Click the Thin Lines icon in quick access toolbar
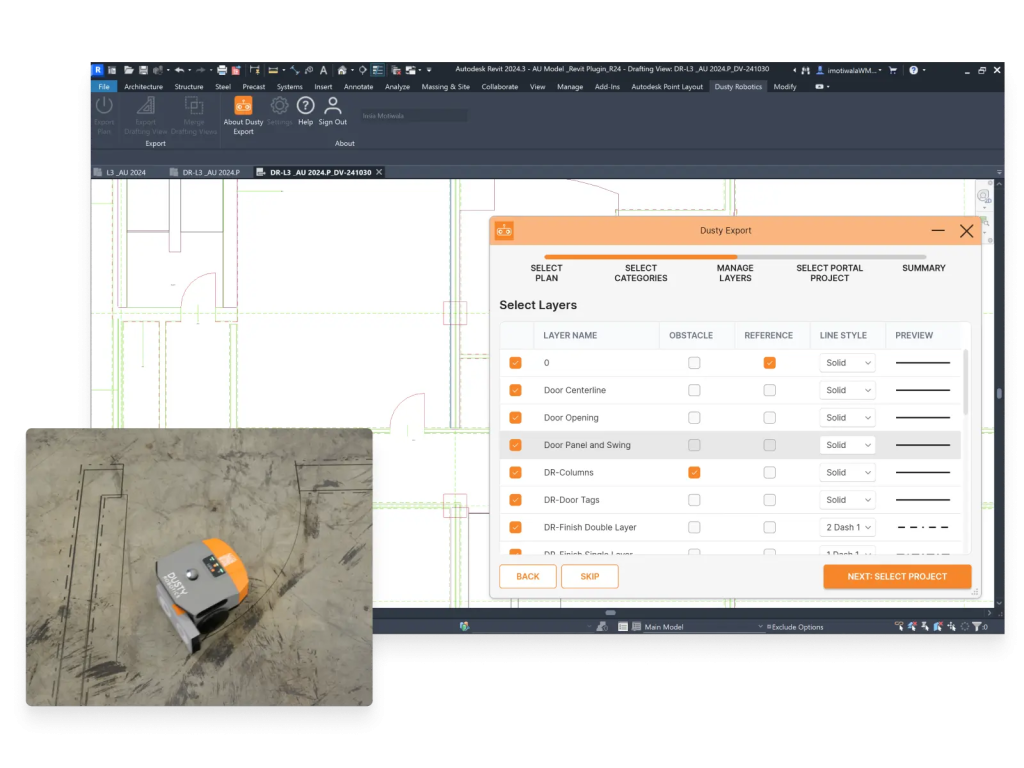The width and height of the screenshot is (1024, 768). tap(377, 70)
